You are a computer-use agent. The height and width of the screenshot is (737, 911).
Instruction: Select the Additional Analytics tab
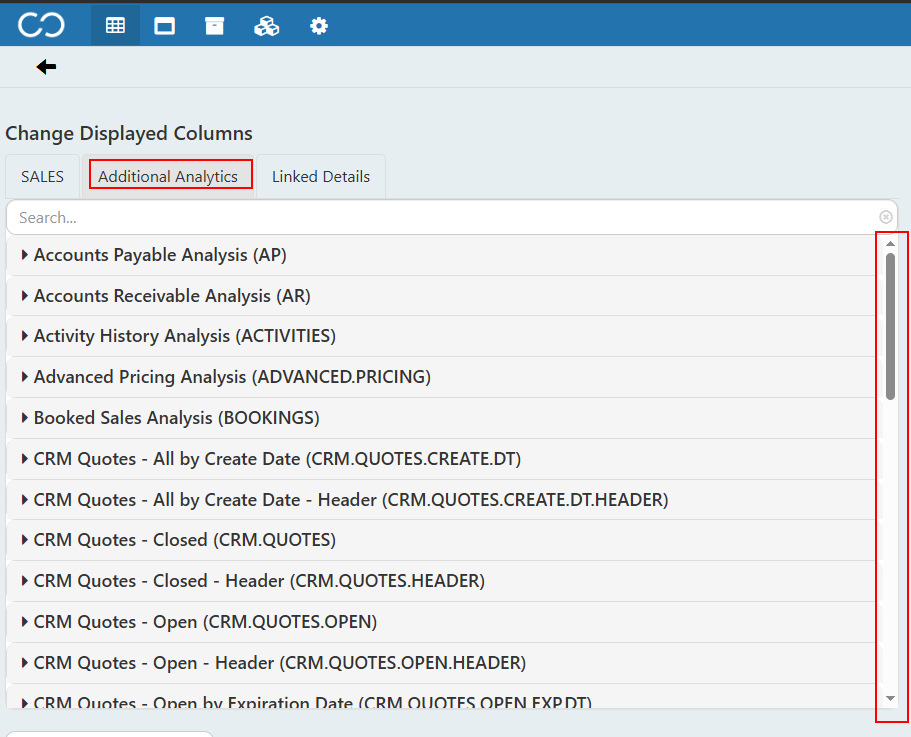coord(168,177)
